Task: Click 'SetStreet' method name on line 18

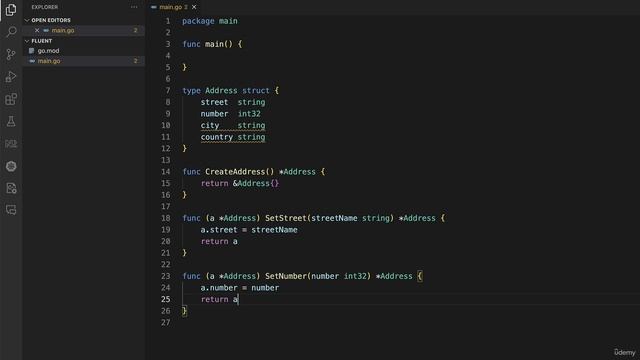Action: tap(286, 218)
